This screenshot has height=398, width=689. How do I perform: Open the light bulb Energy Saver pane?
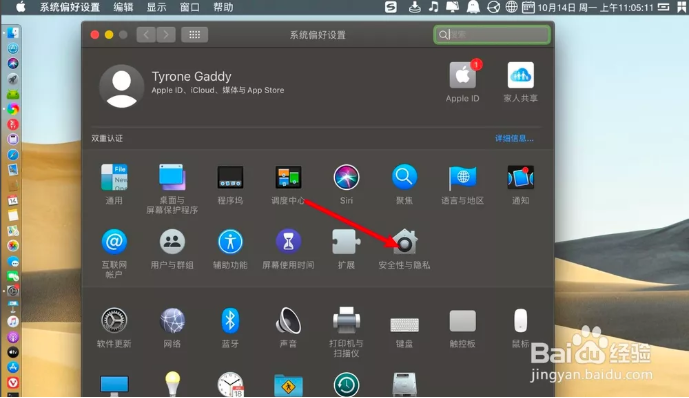172,384
